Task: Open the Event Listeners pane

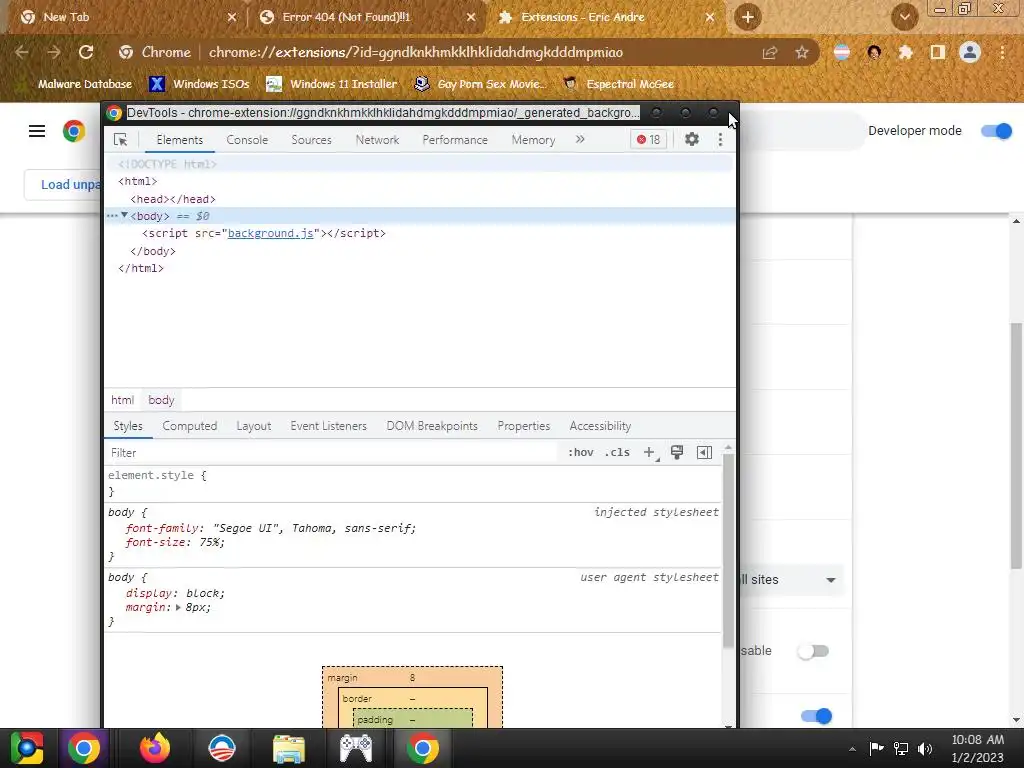Action: click(328, 426)
